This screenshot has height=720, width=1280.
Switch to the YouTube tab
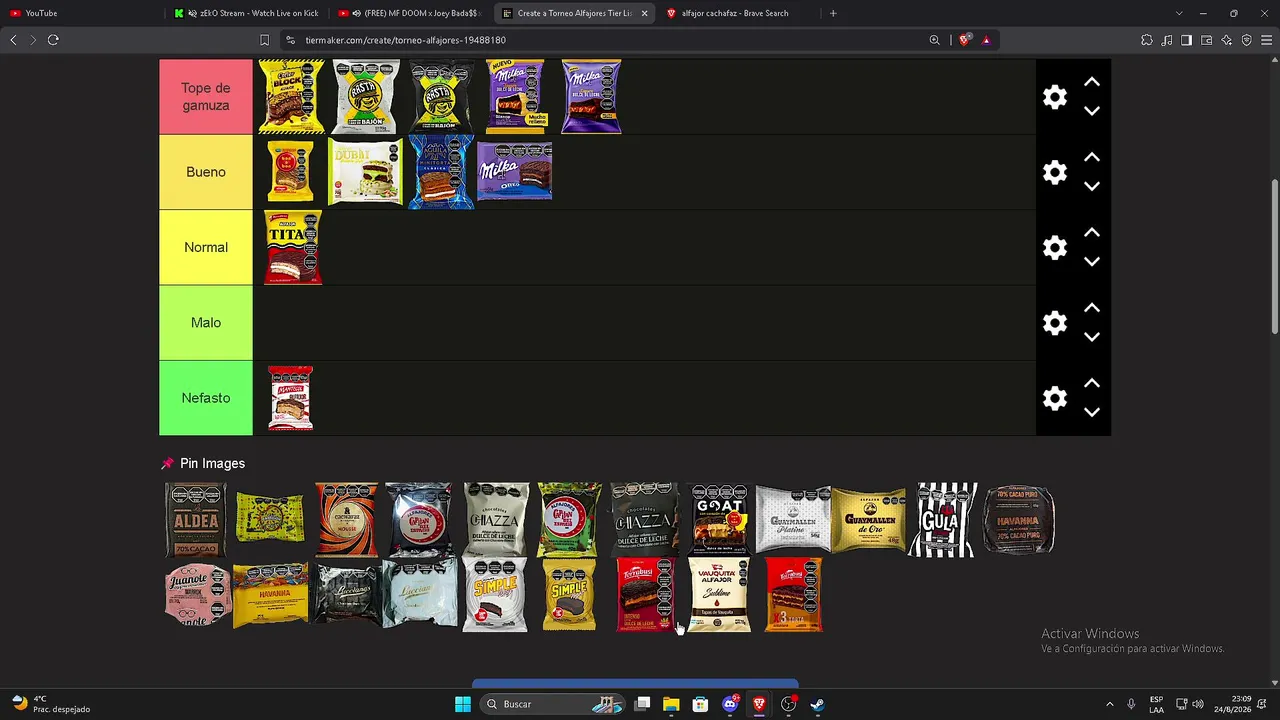click(80, 13)
